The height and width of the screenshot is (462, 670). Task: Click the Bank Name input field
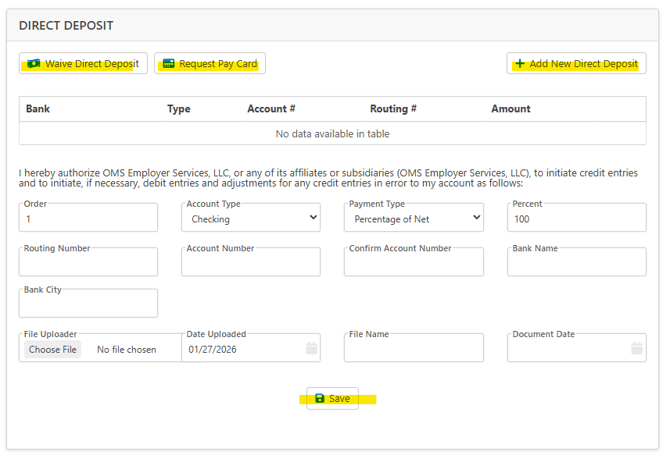tap(577, 263)
